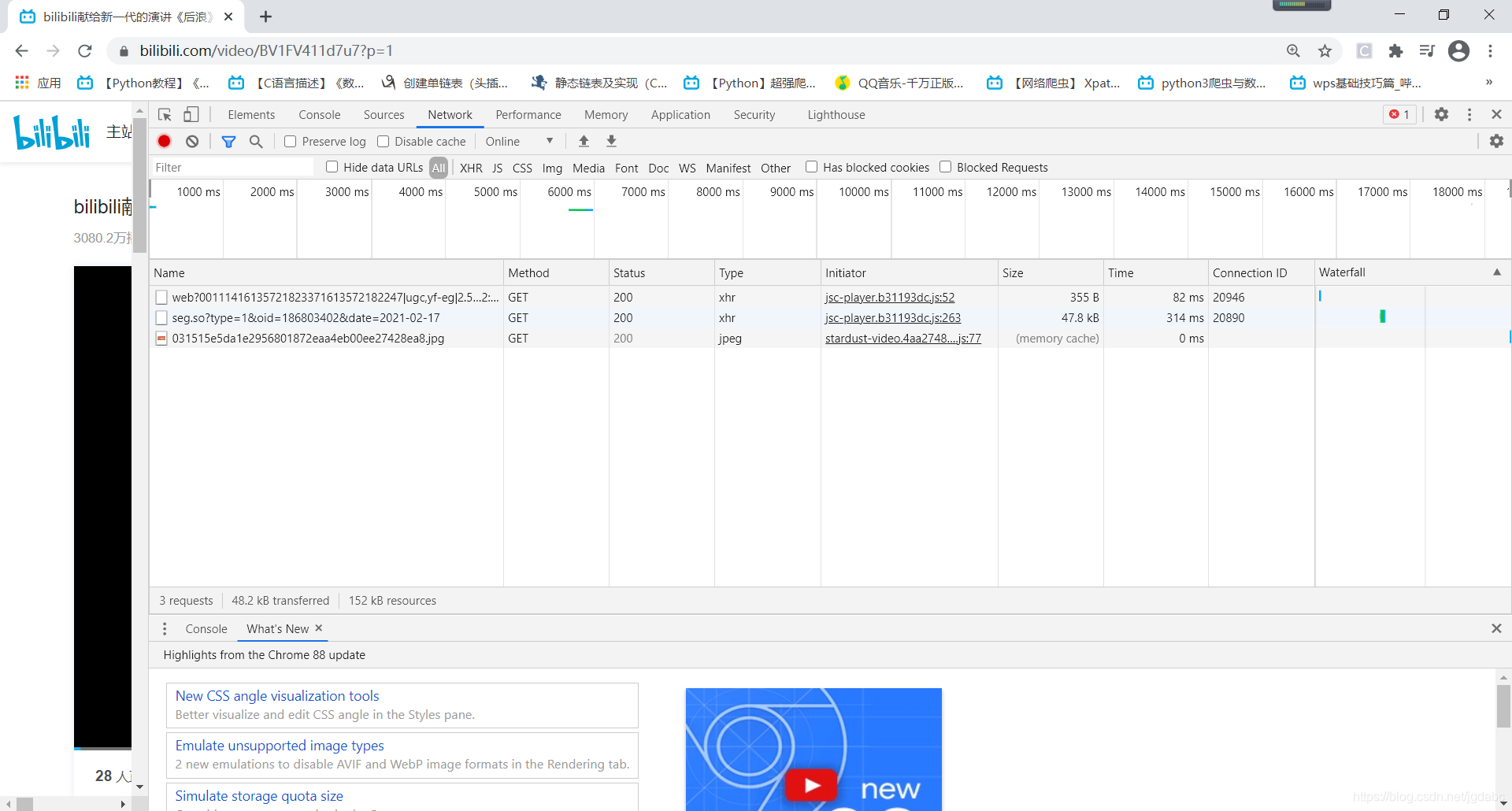Expand the bookmarks overflow chevron

coord(1488,83)
